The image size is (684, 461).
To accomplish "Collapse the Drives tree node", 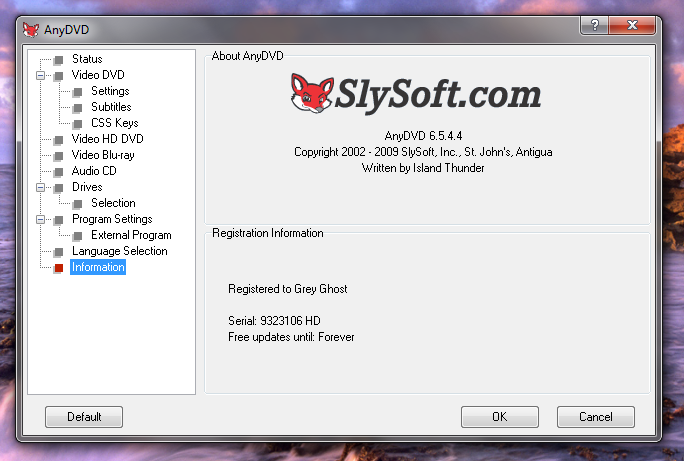I will [x=40, y=188].
